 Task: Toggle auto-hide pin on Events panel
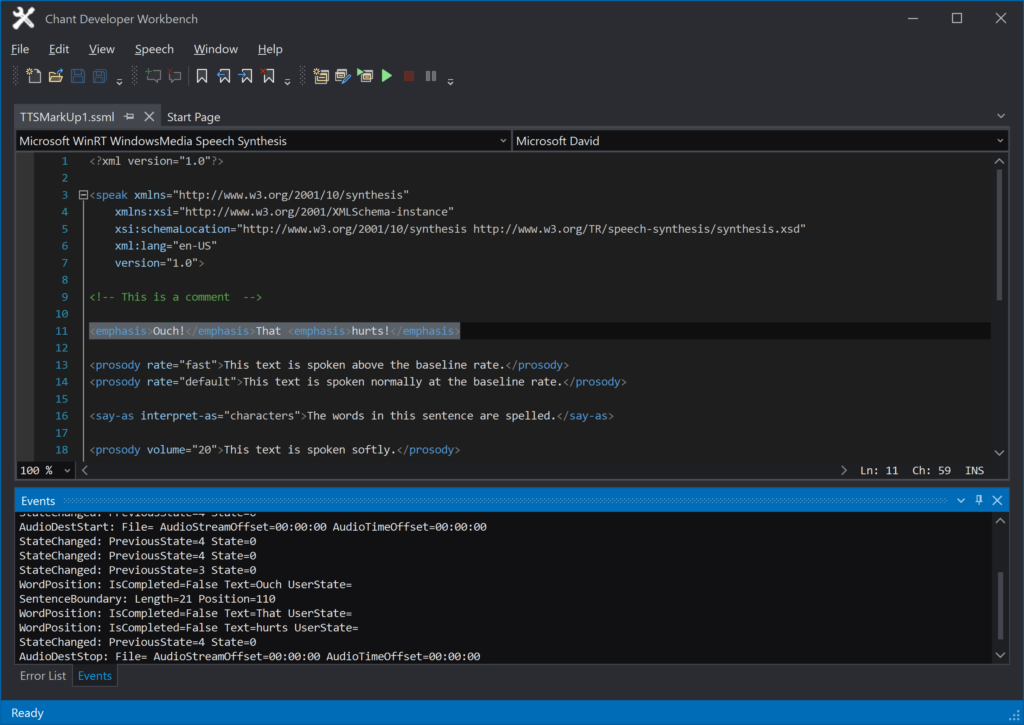(x=979, y=500)
